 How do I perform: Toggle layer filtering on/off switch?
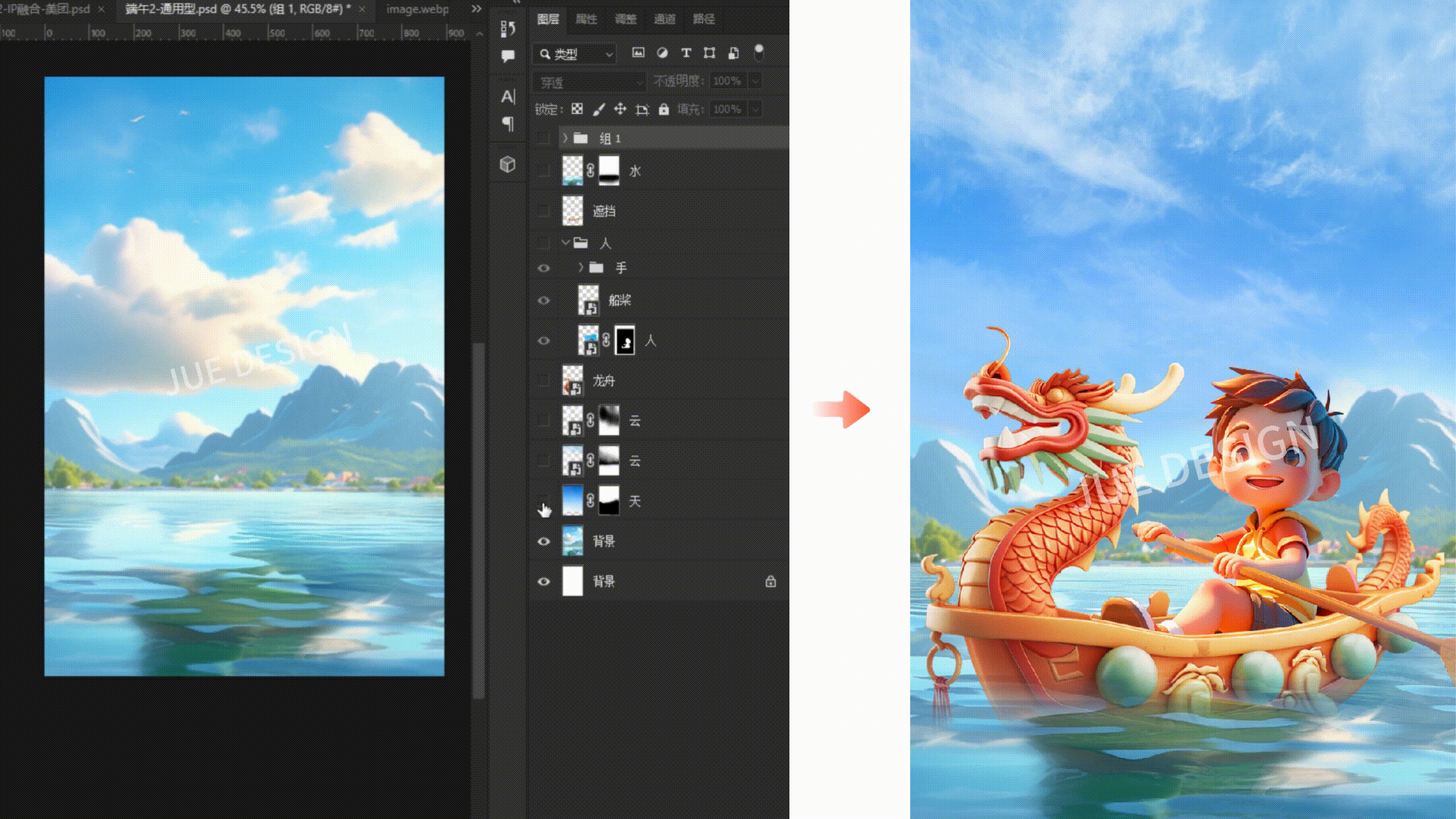pos(758,52)
